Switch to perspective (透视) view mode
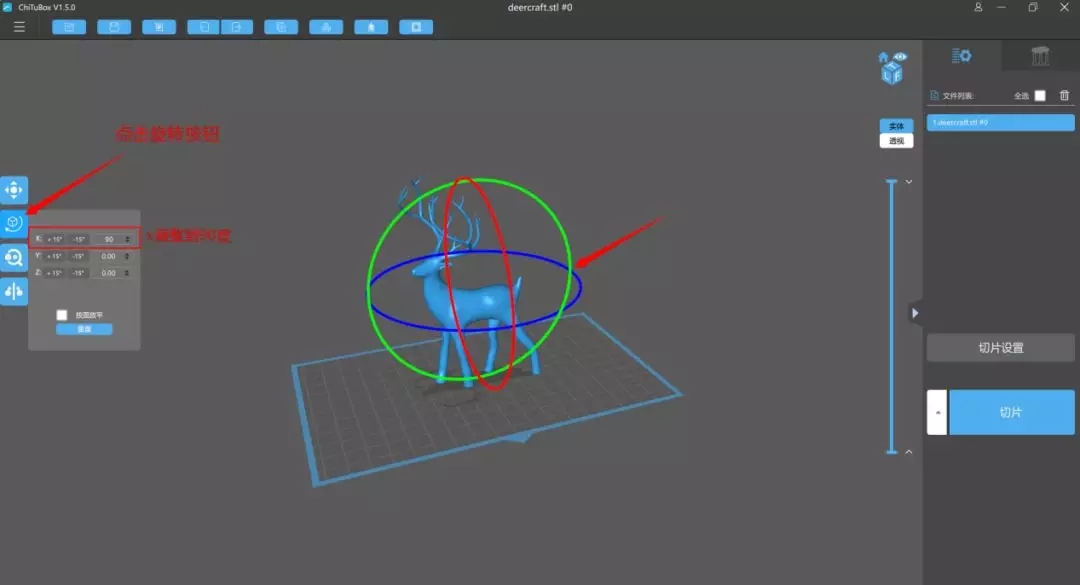Viewport: 1080px width, 585px height. coord(896,141)
